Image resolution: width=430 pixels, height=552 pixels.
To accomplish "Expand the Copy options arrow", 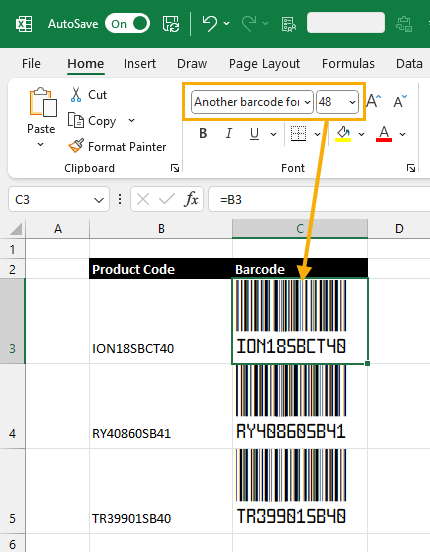I will coord(131,120).
